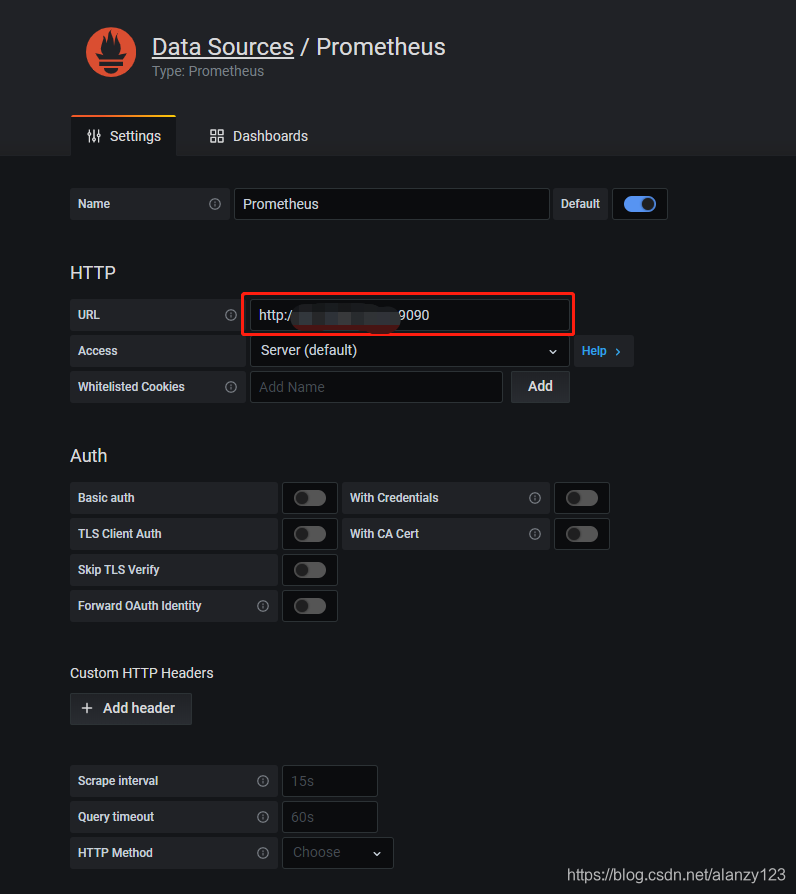
Task: Click the Whitelisted Cookies info icon
Action: coord(231,387)
